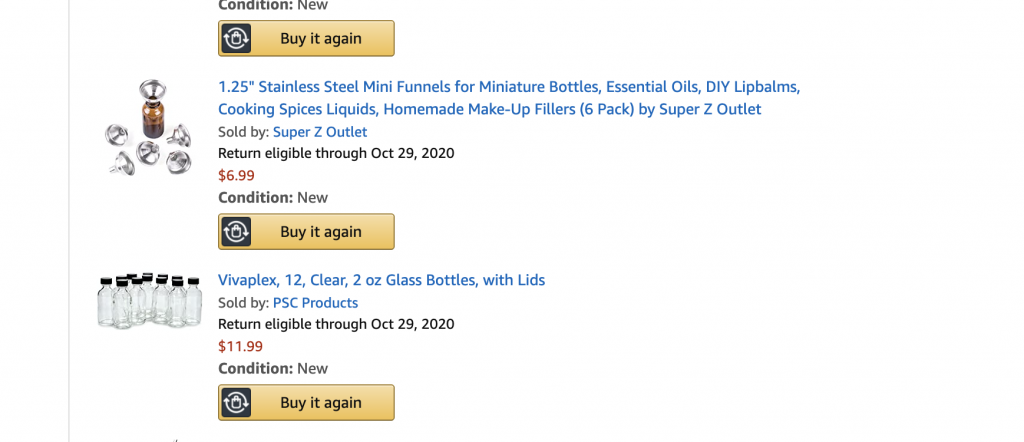Visit the PSC Products seller page
The height and width of the screenshot is (442, 1024).
pyautogui.click(x=315, y=303)
